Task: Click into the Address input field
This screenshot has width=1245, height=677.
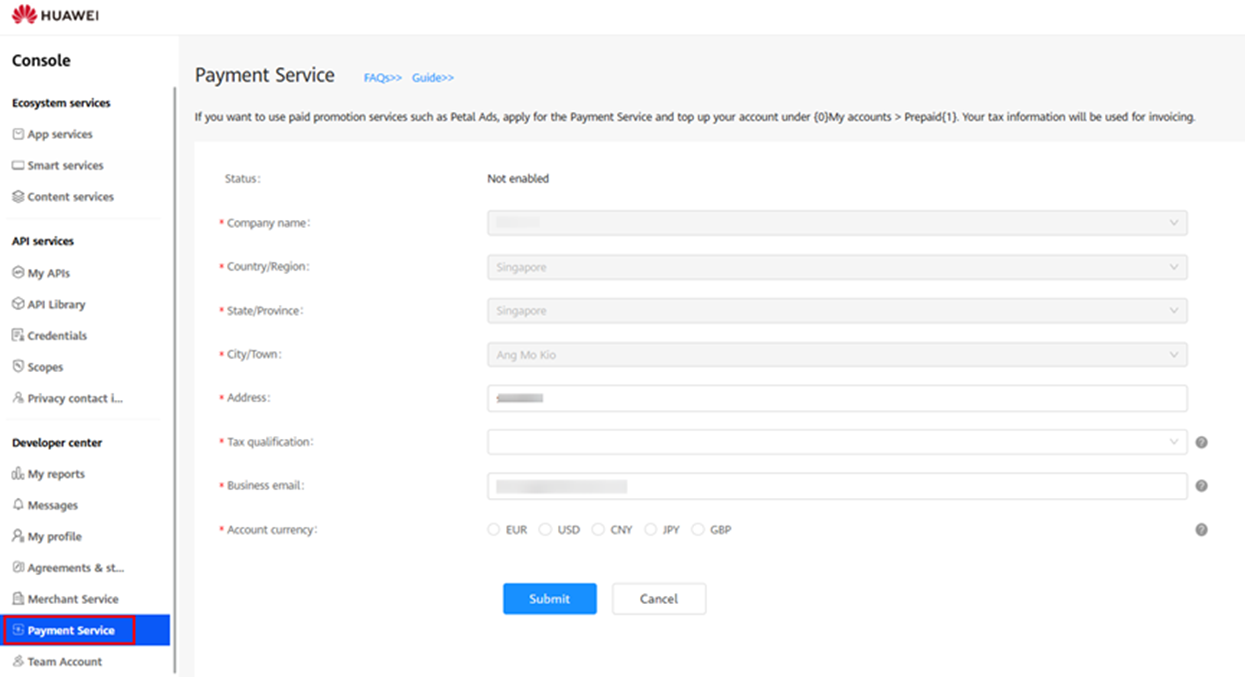Action: click(837, 398)
